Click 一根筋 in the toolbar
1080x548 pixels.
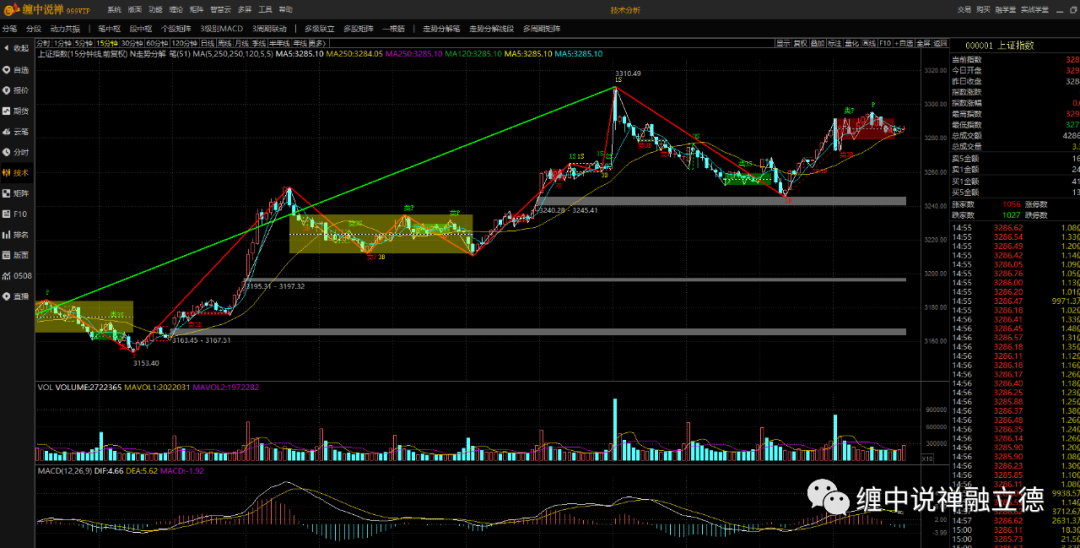[x=393, y=29]
